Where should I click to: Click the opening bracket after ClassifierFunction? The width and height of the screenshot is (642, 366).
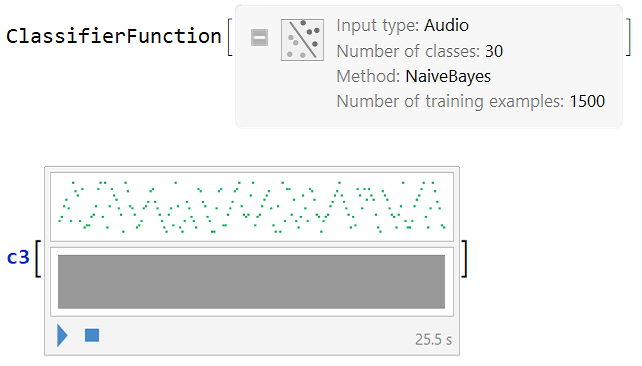point(230,37)
